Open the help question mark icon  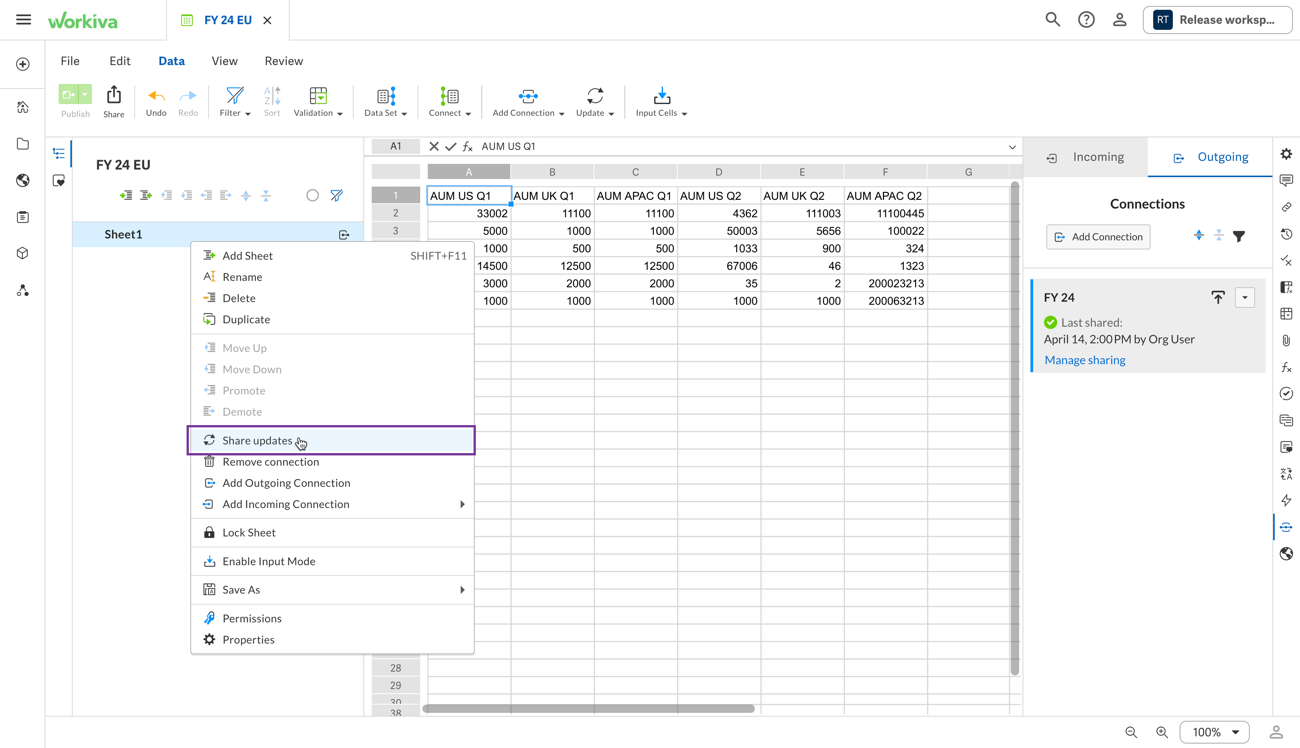pyautogui.click(x=1086, y=20)
